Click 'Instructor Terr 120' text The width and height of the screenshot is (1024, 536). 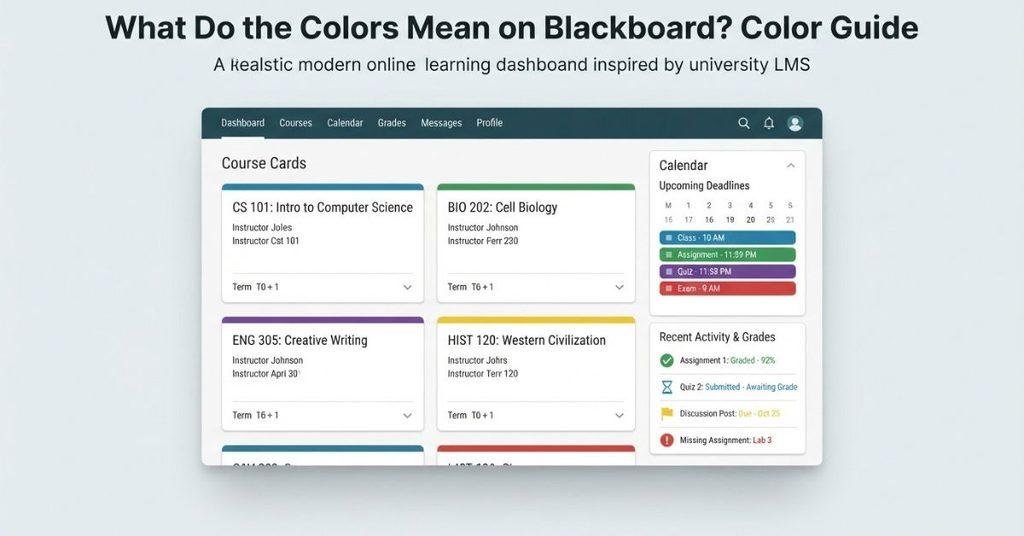[483, 374]
